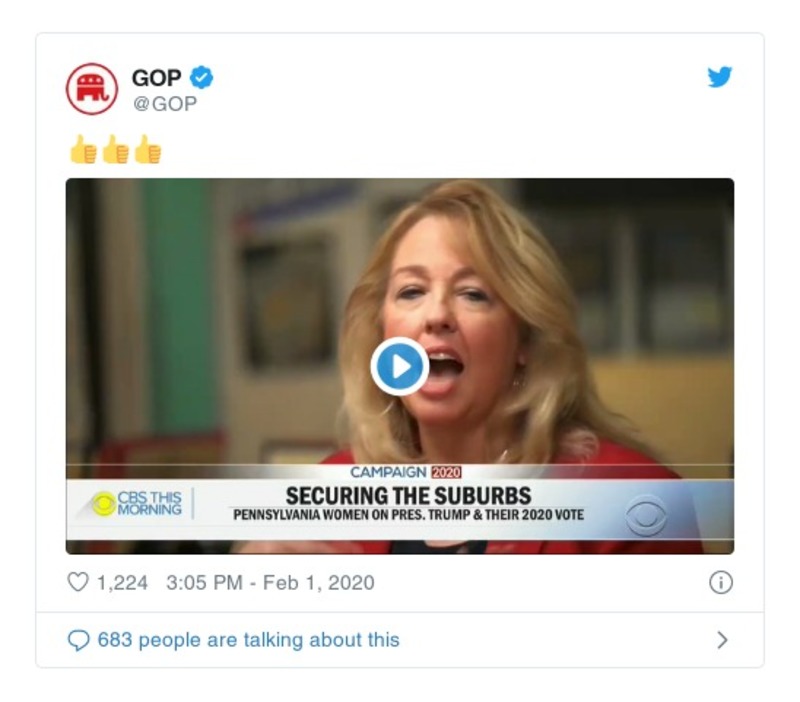Open "683 people are talking about this"

(248, 640)
